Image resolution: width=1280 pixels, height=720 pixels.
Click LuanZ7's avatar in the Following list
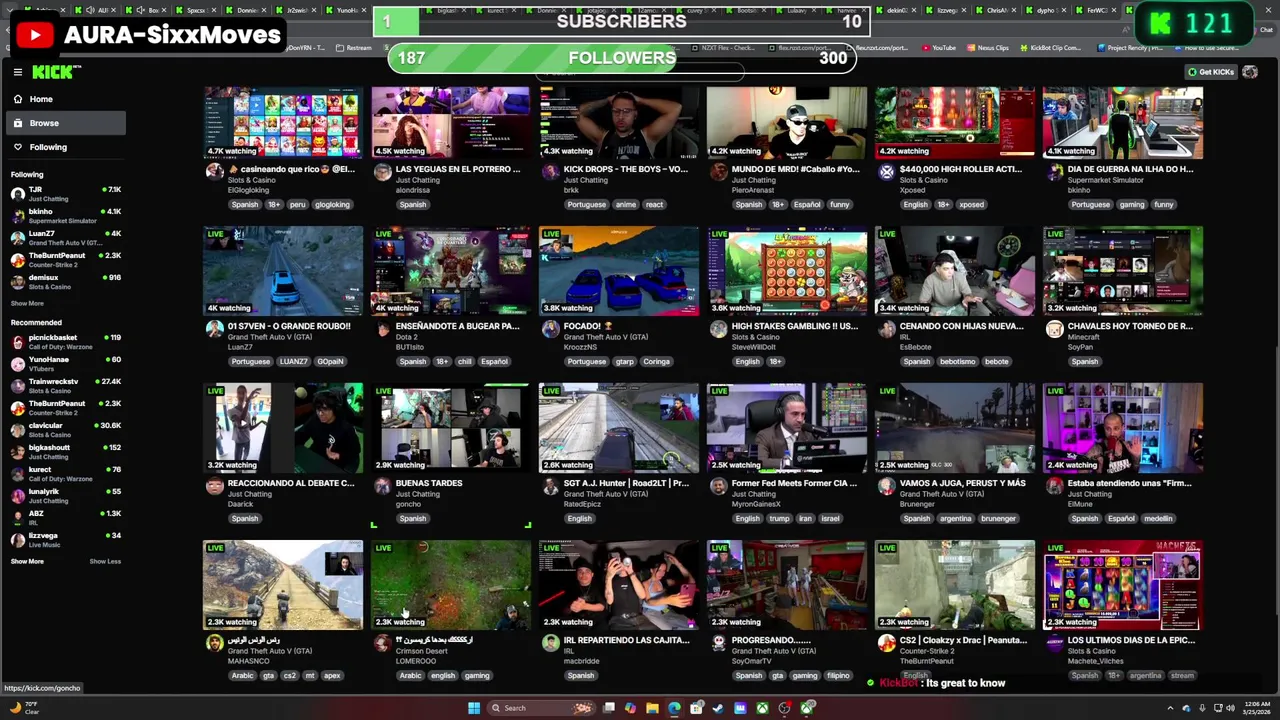pyautogui.click(x=18, y=237)
